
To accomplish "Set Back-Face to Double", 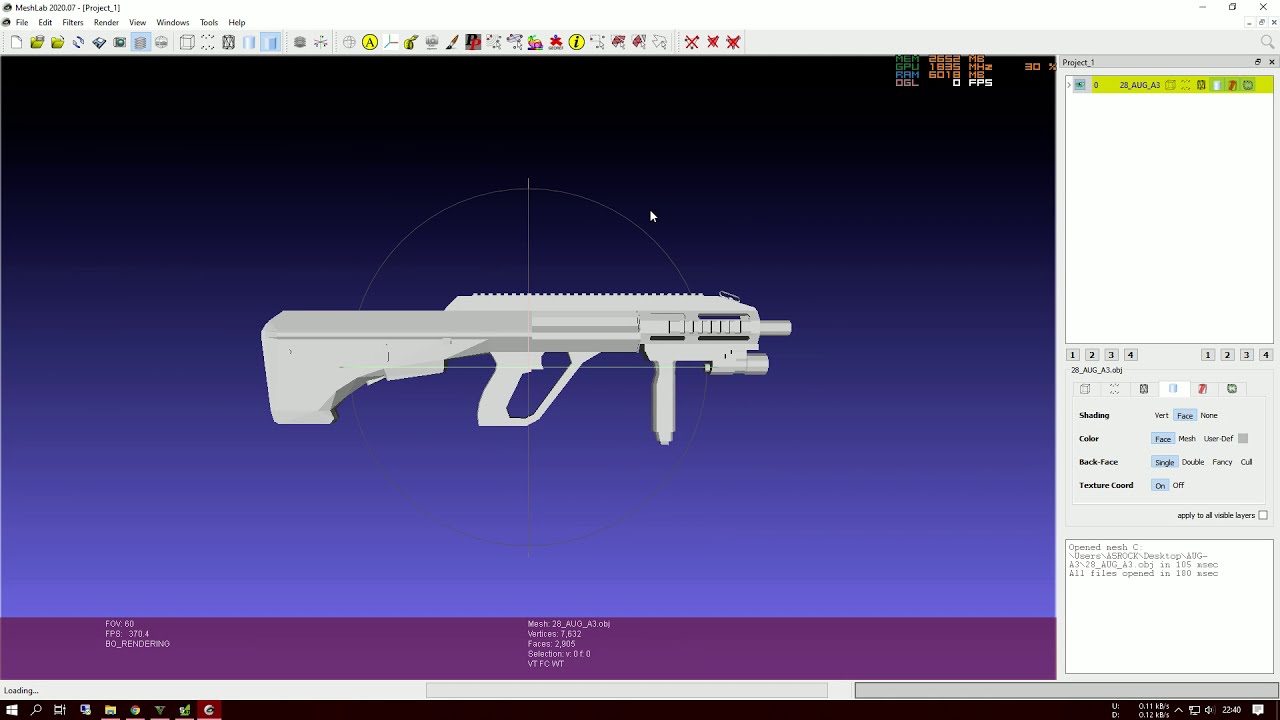I will (1193, 462).
